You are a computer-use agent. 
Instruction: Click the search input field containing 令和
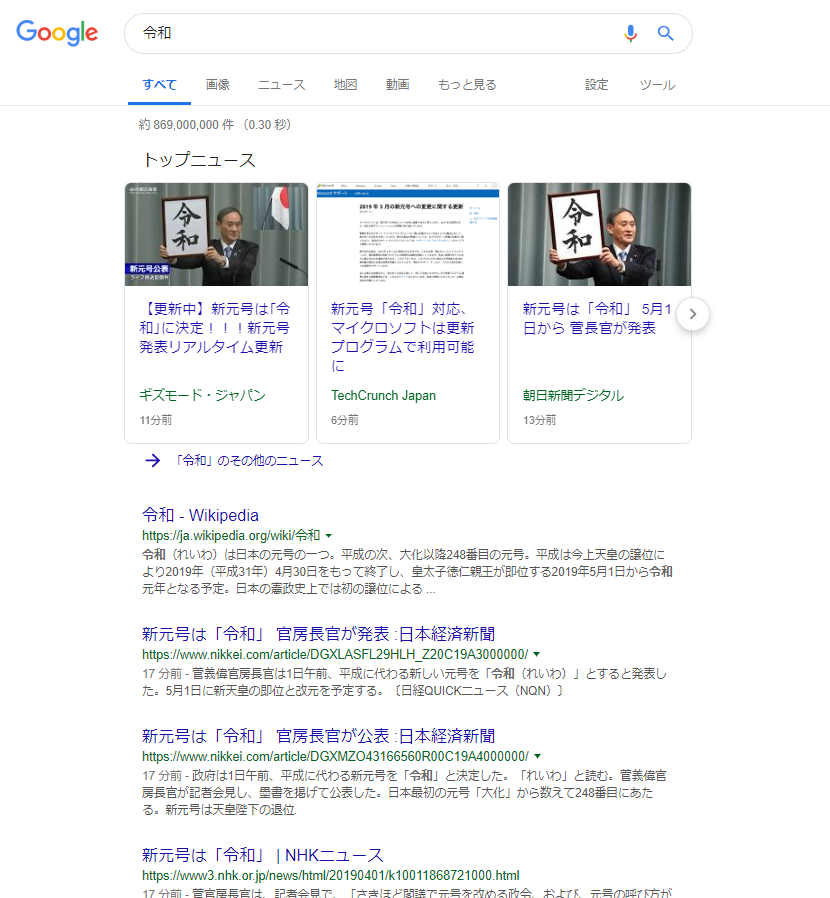pyautogui.click(x=370, y=33)
